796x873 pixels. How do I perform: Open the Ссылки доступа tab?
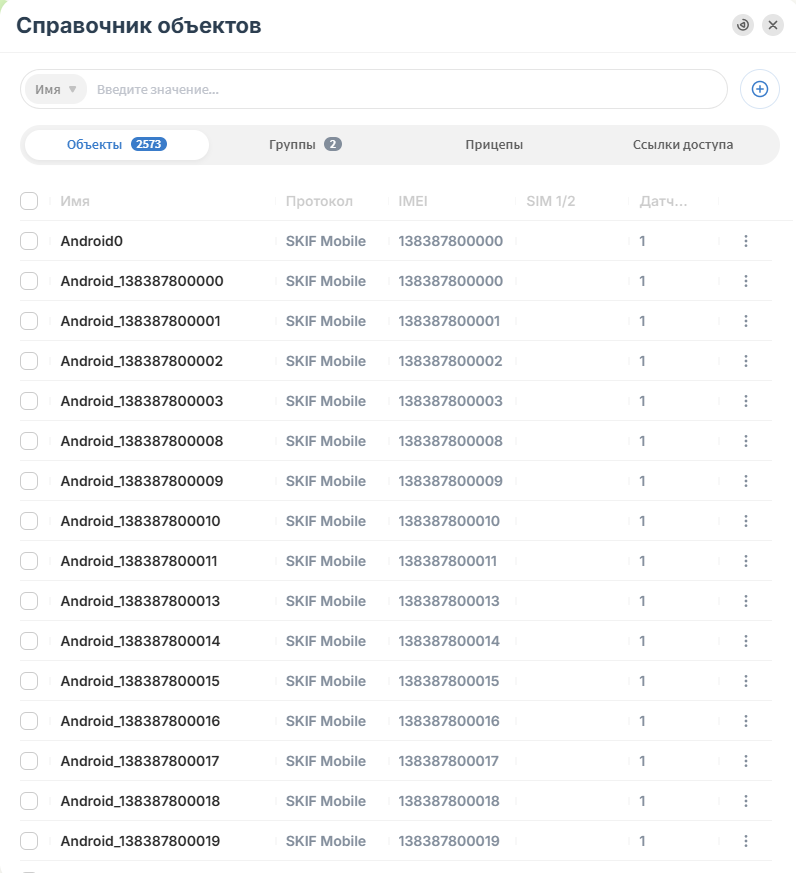point(682,145)
